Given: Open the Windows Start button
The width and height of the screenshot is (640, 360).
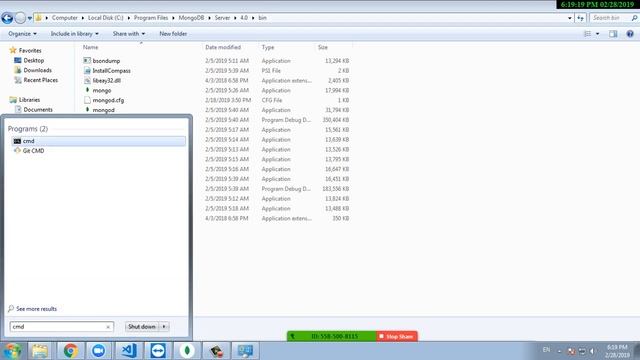Looking at the screenshot, I should click(x=12, y=351).
